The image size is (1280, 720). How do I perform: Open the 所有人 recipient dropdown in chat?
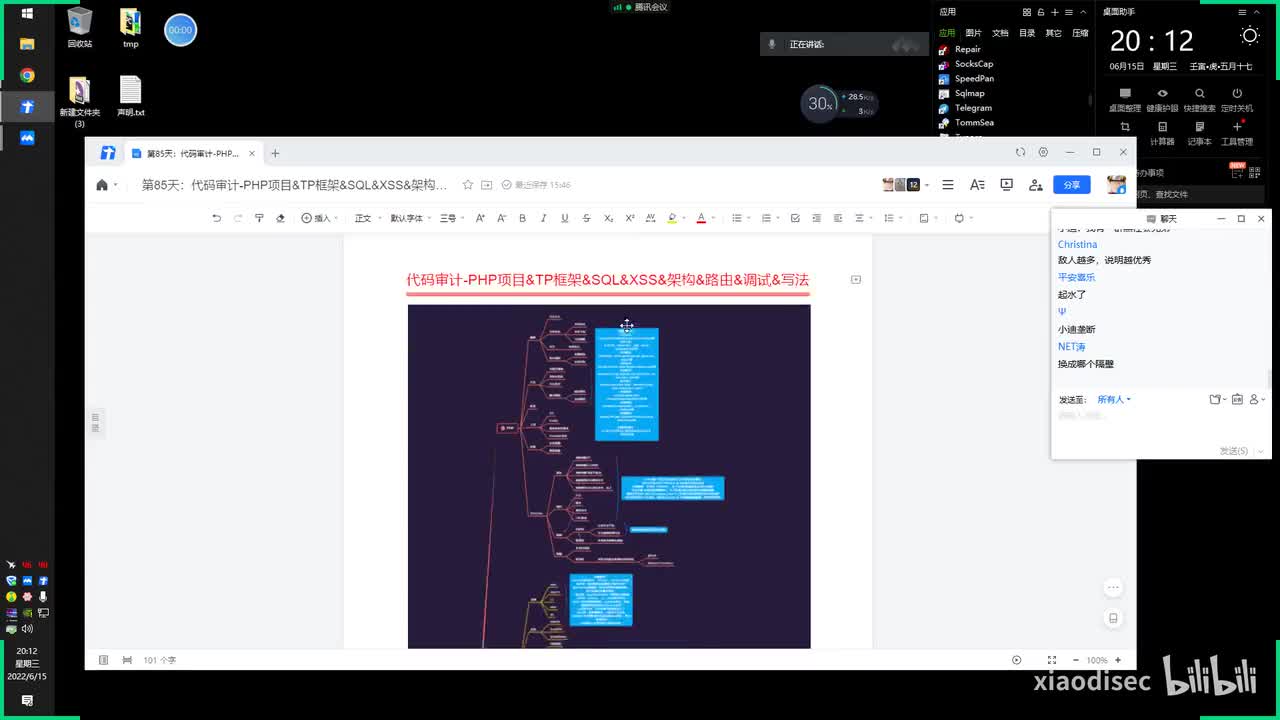point(1114,400)
